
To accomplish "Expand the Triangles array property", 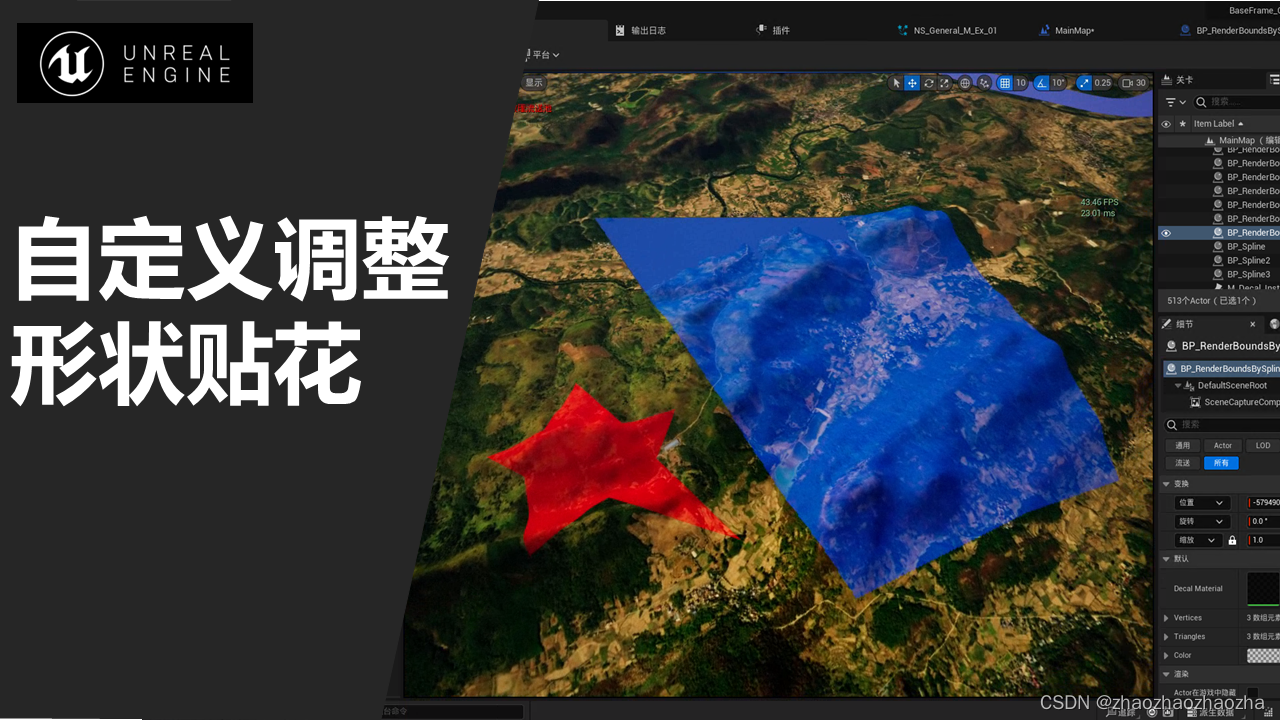I will (x=1166, y=636).
